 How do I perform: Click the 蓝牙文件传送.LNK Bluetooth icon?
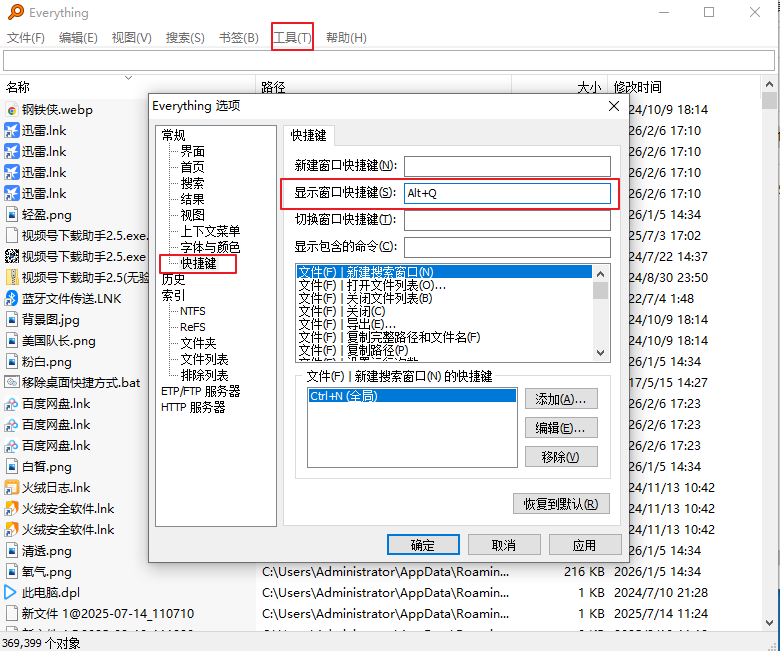pyautogui.click(x=11, y=299)
